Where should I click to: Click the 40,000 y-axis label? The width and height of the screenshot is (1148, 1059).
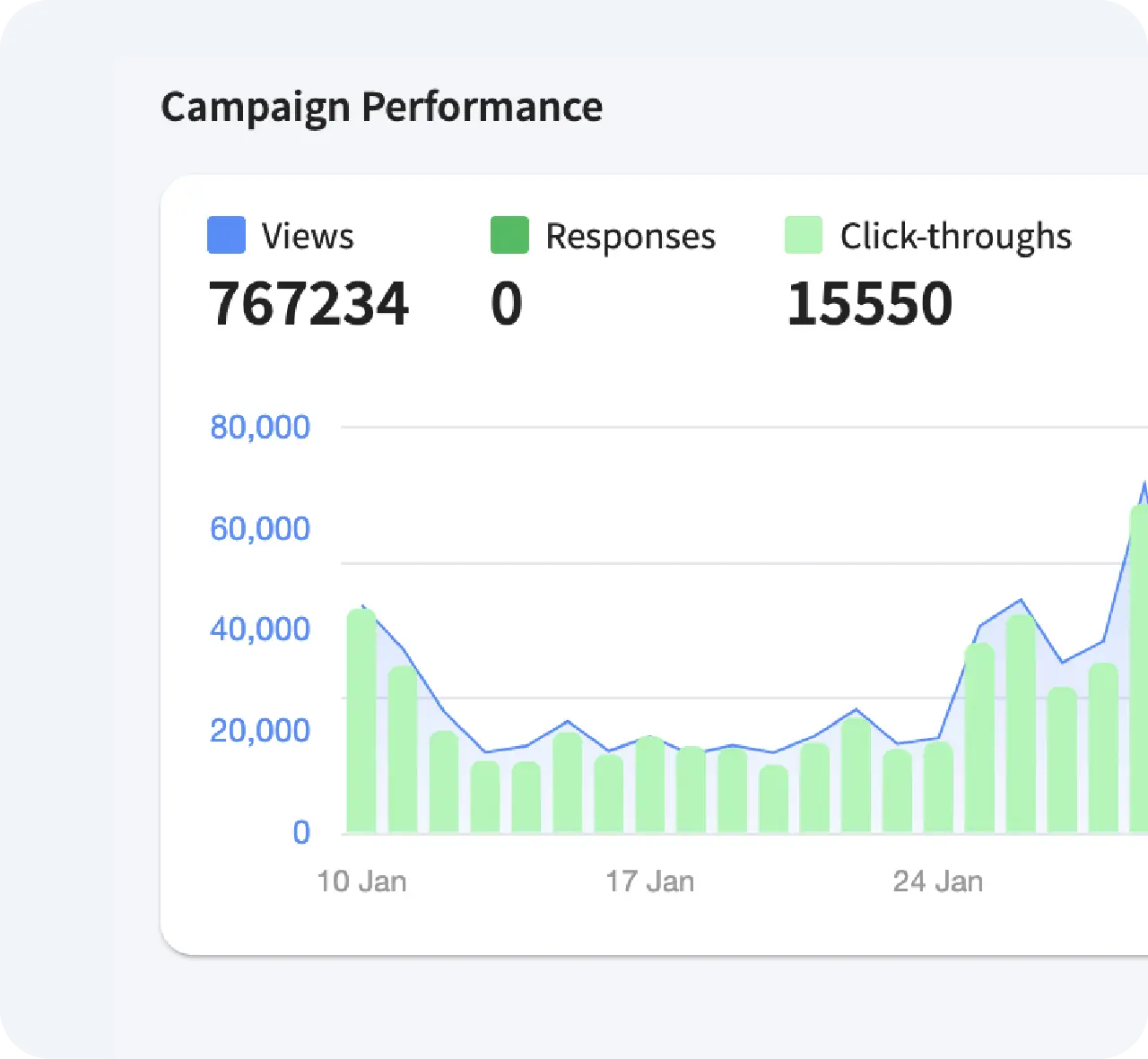260,629
